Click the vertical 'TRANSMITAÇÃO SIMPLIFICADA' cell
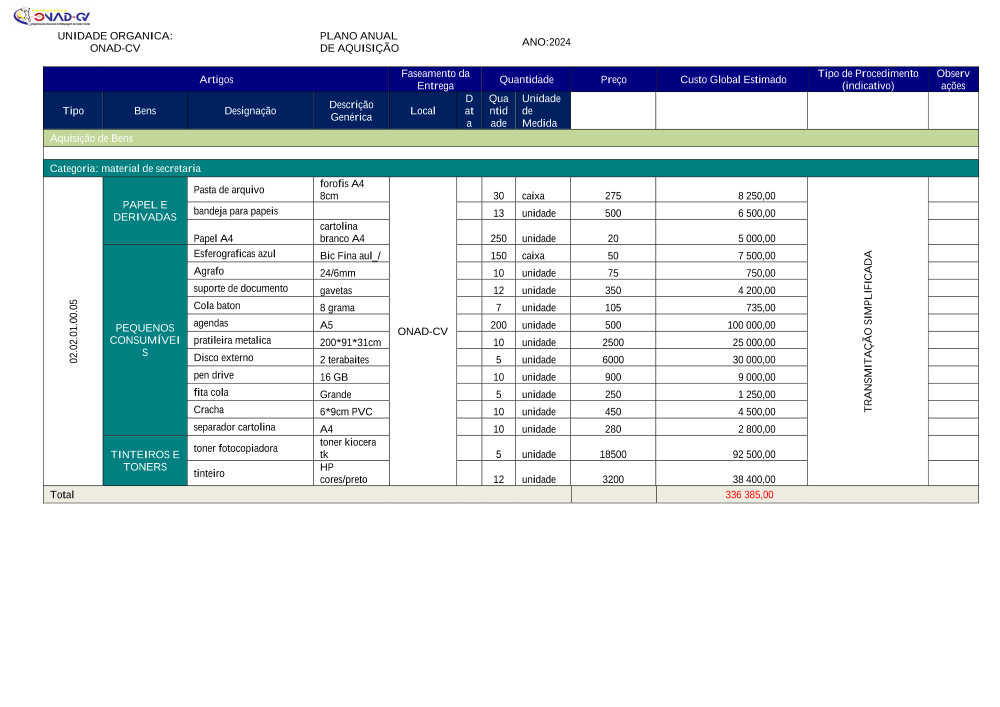 (x=867, y=331)
